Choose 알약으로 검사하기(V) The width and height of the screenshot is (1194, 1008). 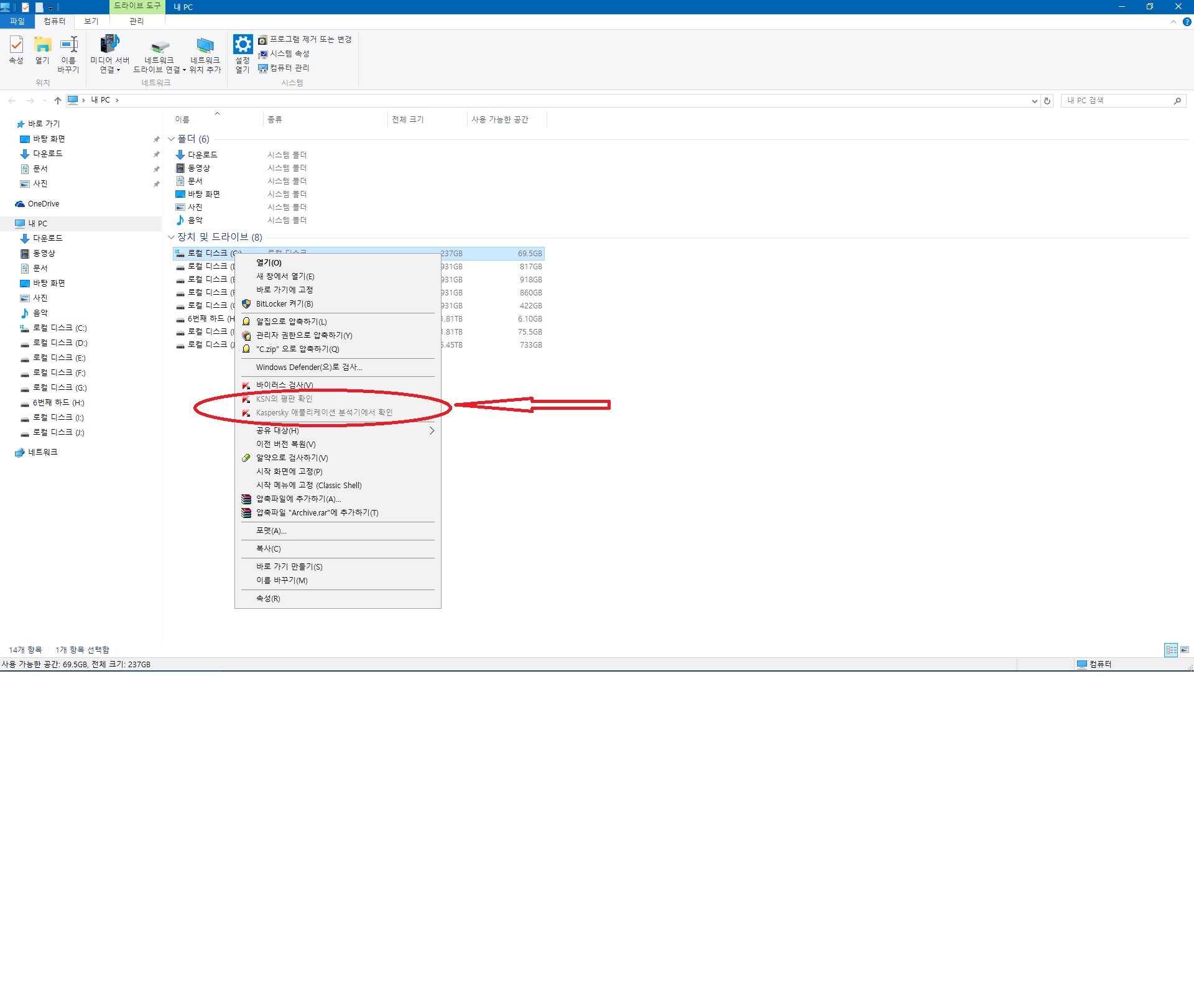tap(338, 458)
